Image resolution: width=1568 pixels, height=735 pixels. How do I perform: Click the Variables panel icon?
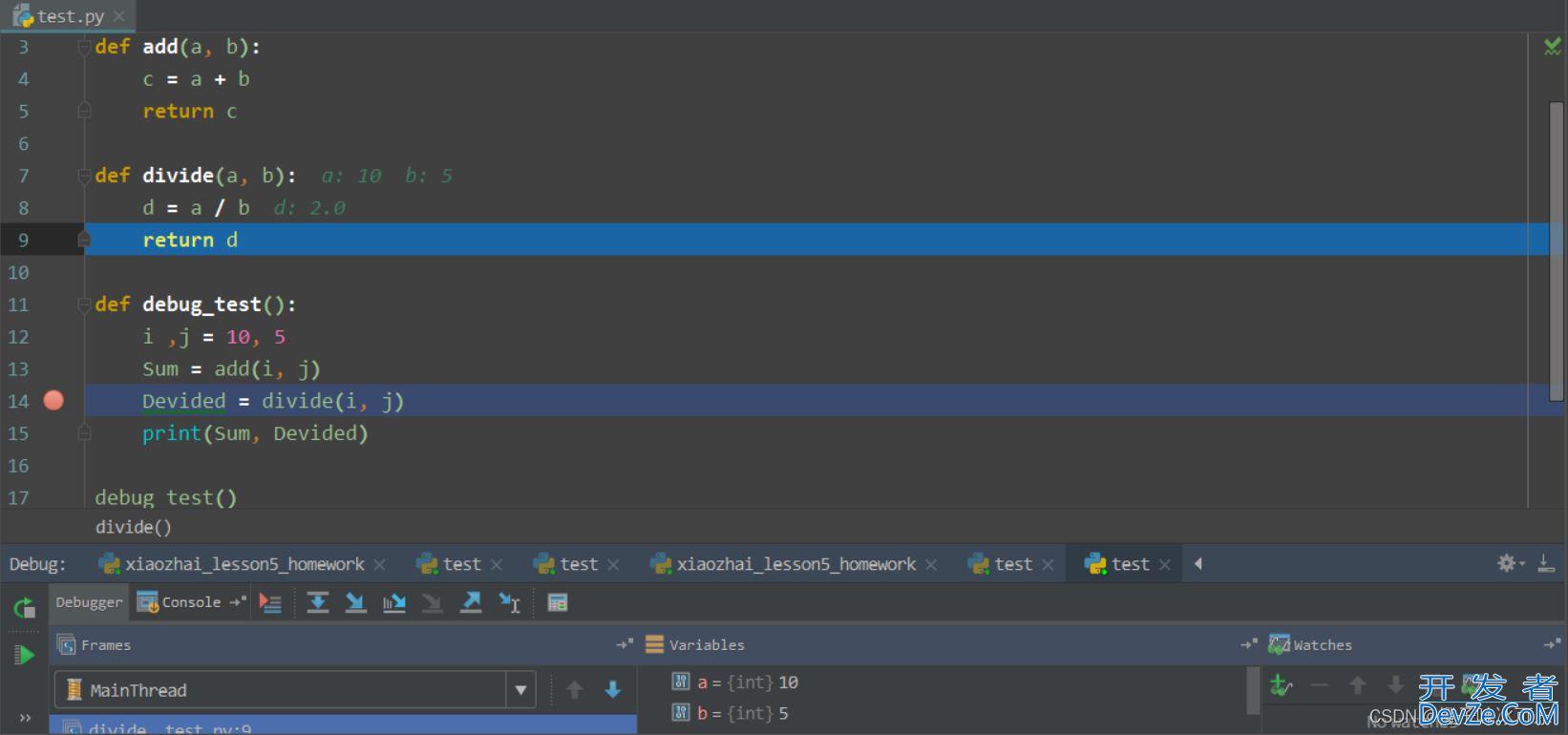tap(655, 644)
